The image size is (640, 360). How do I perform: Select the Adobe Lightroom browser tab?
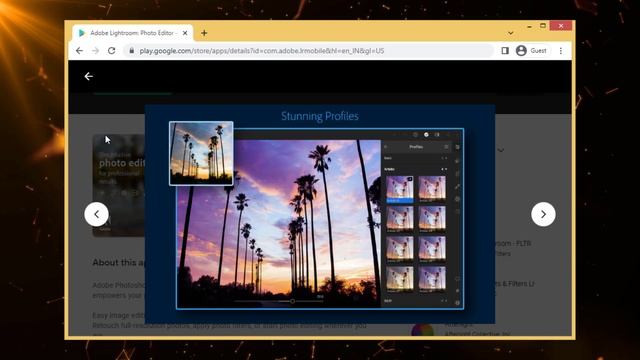(133, 33)
